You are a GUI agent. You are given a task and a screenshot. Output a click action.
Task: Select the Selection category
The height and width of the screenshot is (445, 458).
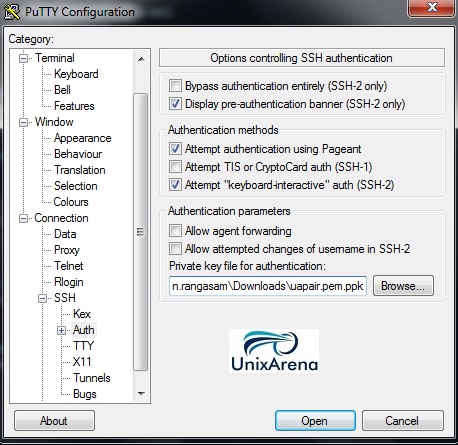(x=76, y=186)
